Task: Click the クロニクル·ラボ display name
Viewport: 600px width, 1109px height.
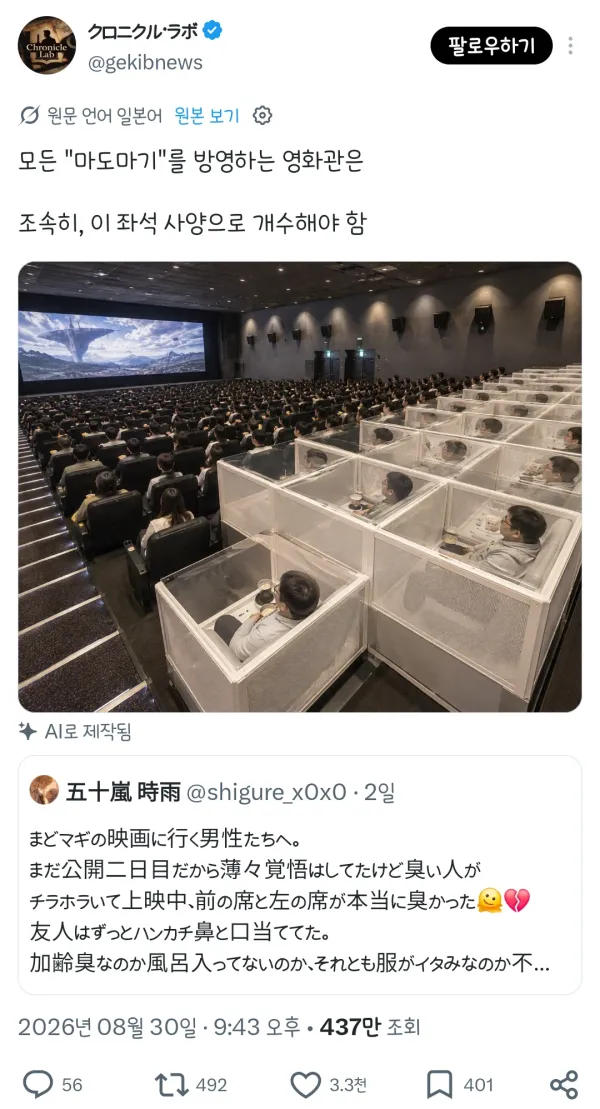Action: point(143,30)
